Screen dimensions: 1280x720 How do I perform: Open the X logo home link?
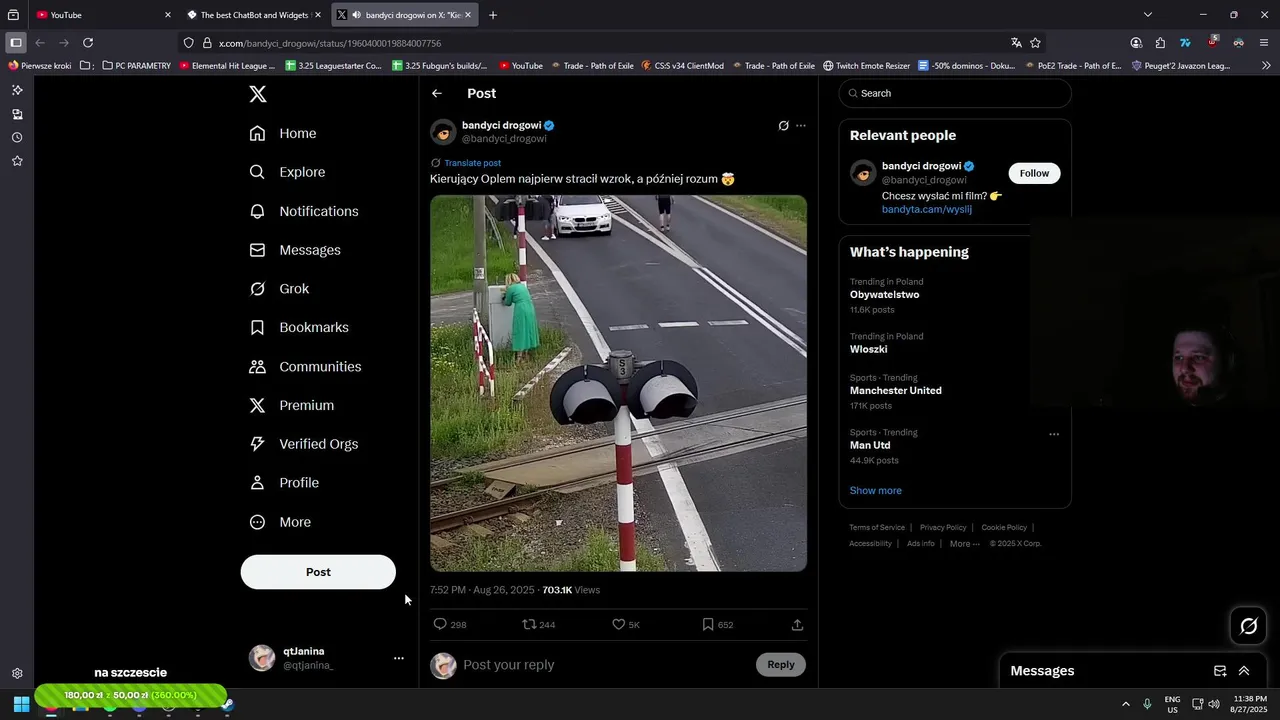pos(258,94)
